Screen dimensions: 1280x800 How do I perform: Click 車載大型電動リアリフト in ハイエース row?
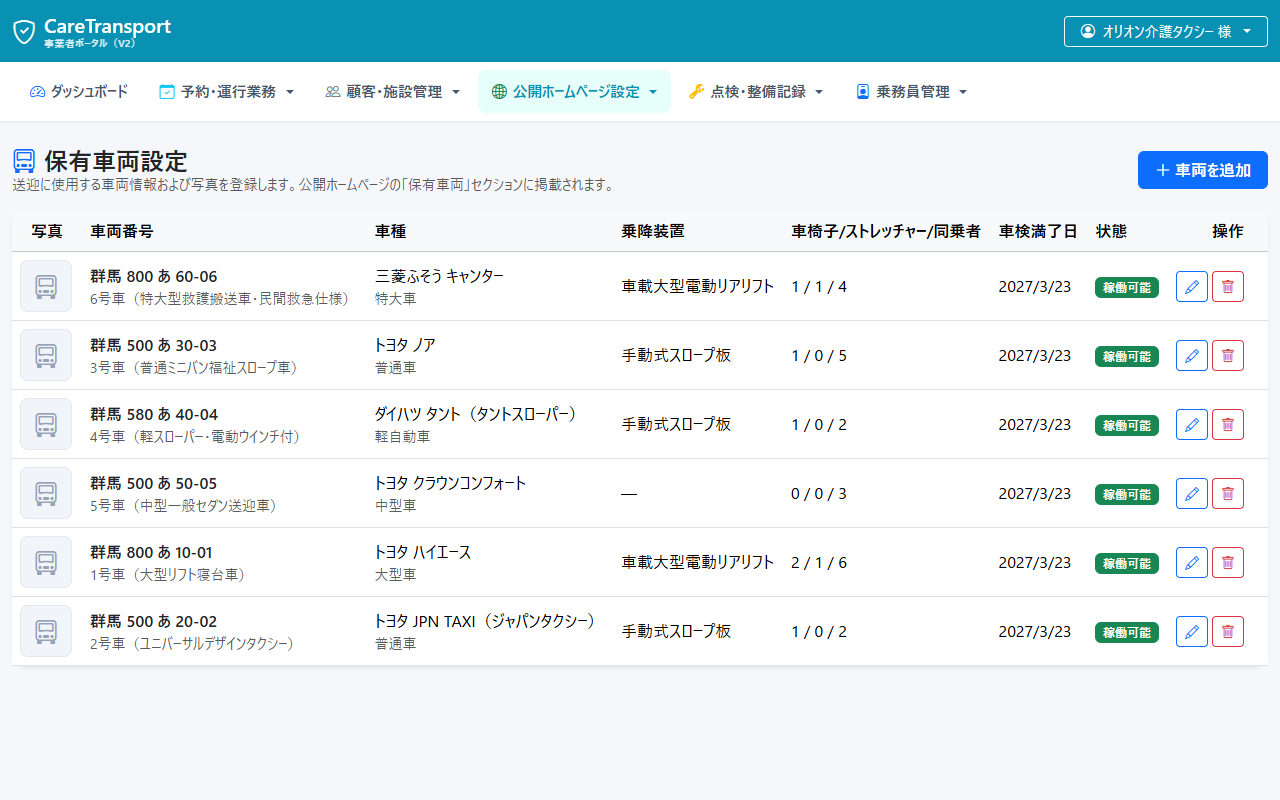click(x=698, y=563)
